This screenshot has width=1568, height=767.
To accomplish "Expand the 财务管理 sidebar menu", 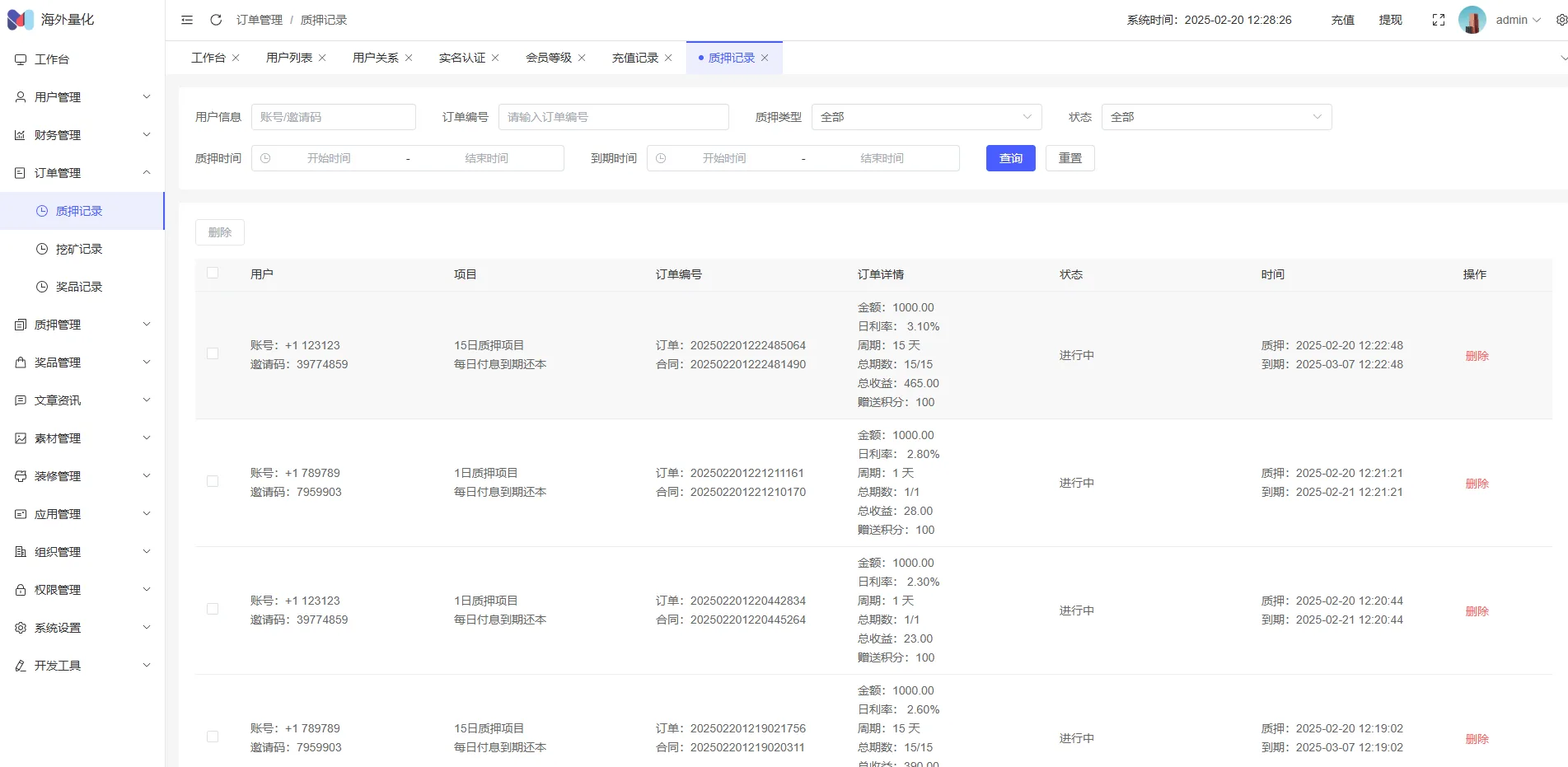I will pos(82,135).
